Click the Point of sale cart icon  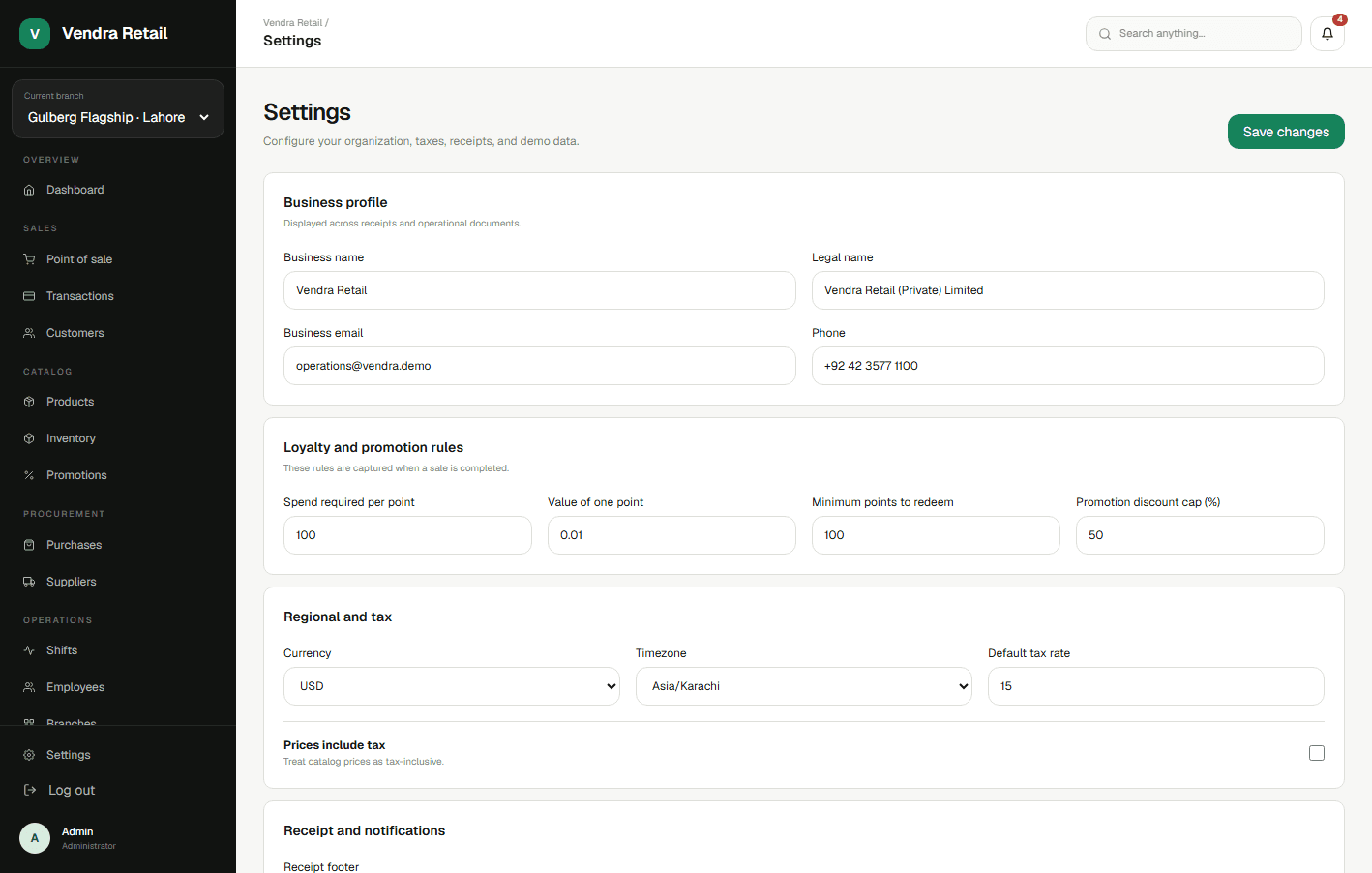point(29,259)
